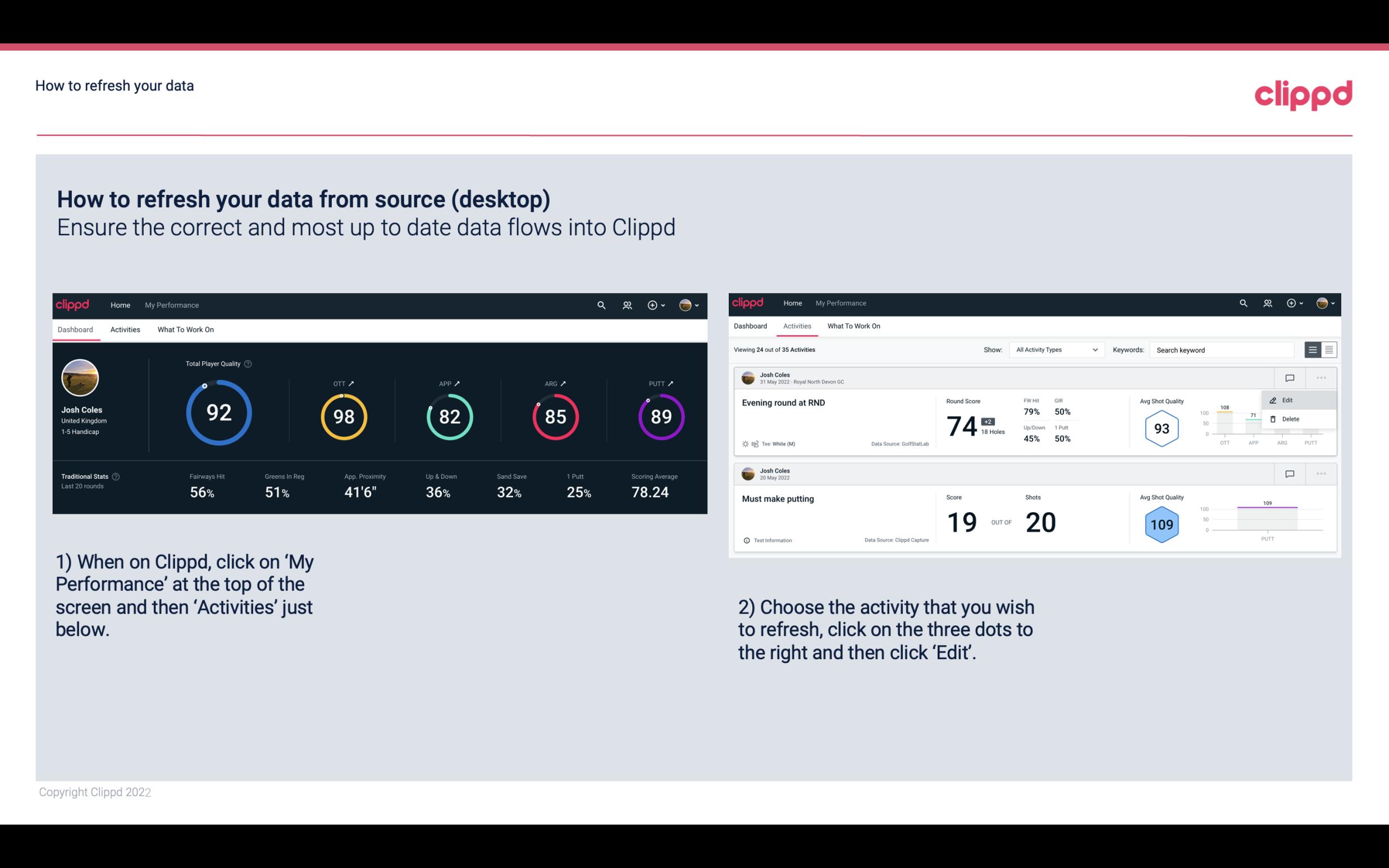Click the grid view toggle icon
The image size is (1389, 868).
[x=1328, y=349]
